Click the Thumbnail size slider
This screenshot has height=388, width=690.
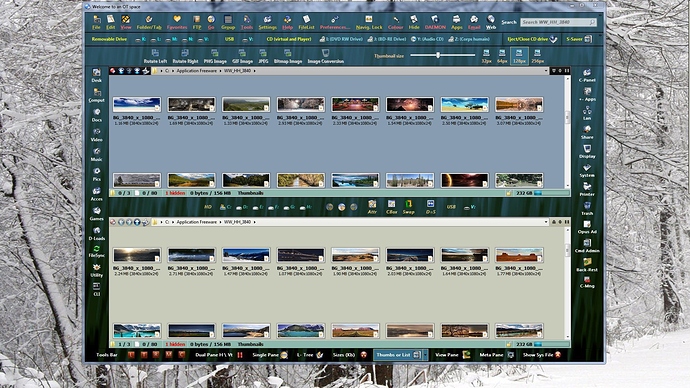[442, 55]
